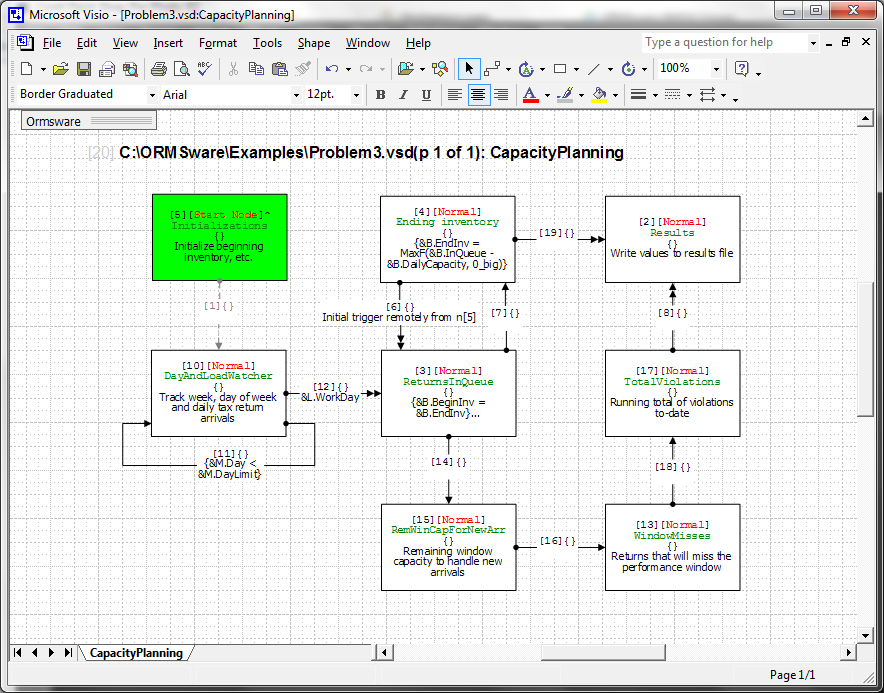Viewport: 884px width, 693px height.
Task: Open the Border Graduated style dropdown
Action: tap(152, 95)
